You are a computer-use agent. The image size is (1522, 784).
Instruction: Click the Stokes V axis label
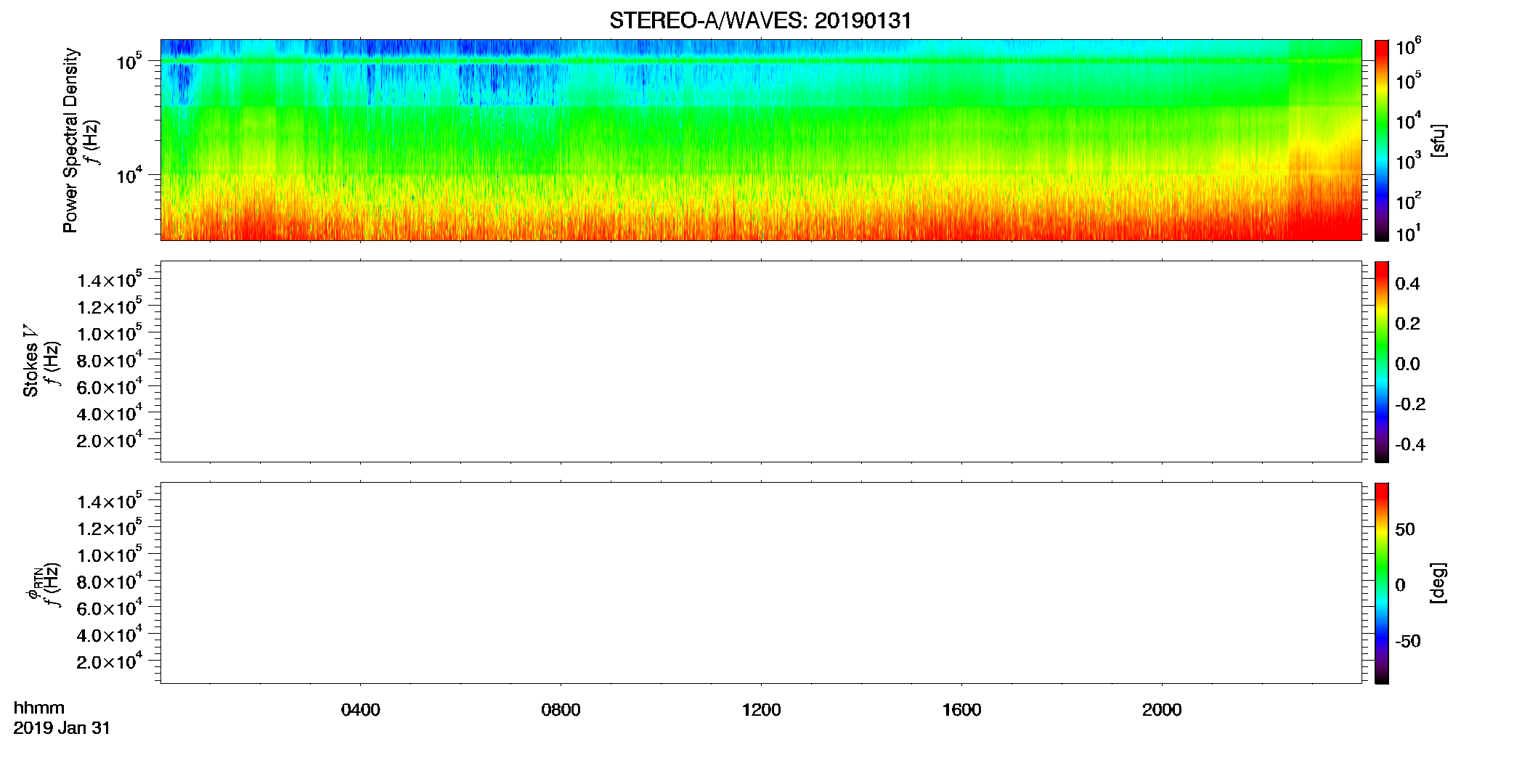30,361
